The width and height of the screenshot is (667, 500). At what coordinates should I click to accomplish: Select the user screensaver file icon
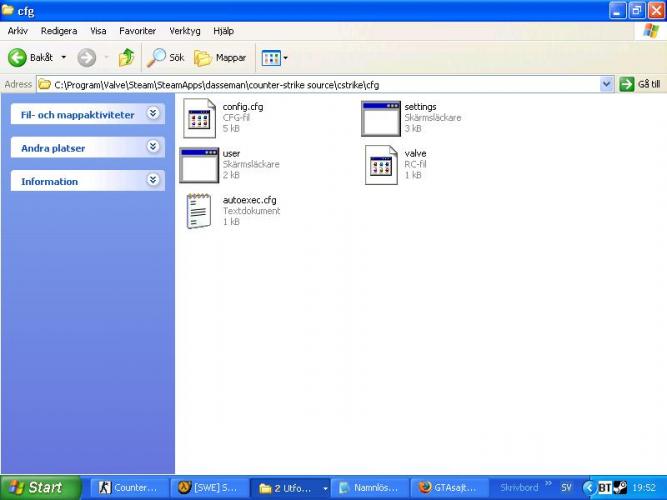[x=199, y=165]
